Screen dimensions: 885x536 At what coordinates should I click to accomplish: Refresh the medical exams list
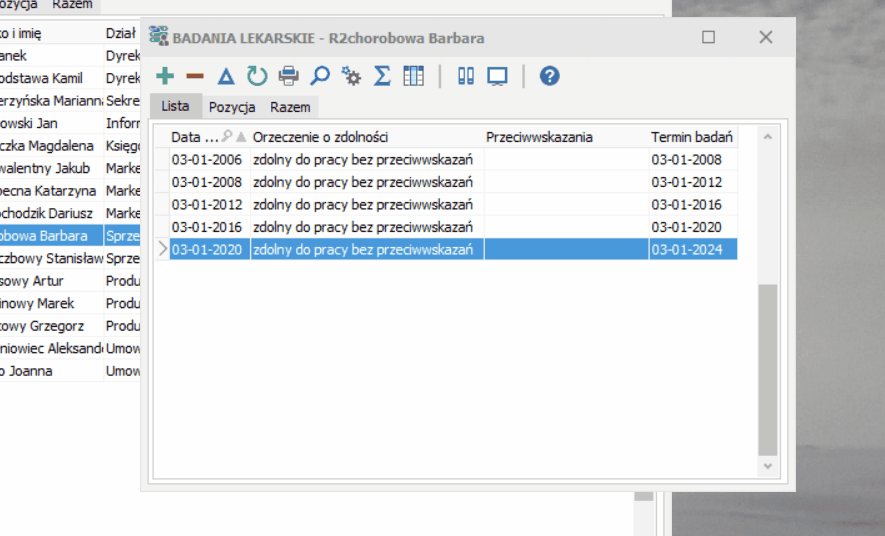click(x=257, y=76)
